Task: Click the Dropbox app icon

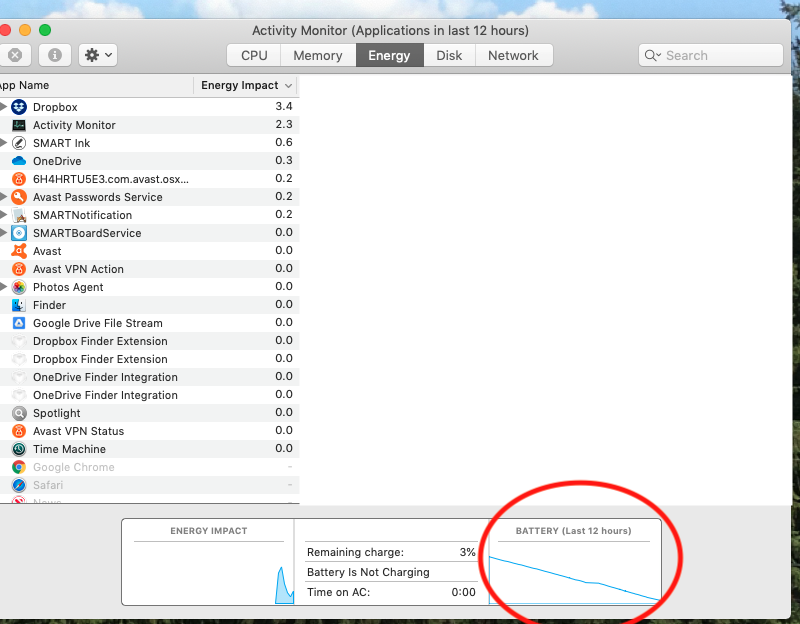Action: coord(19,107)
